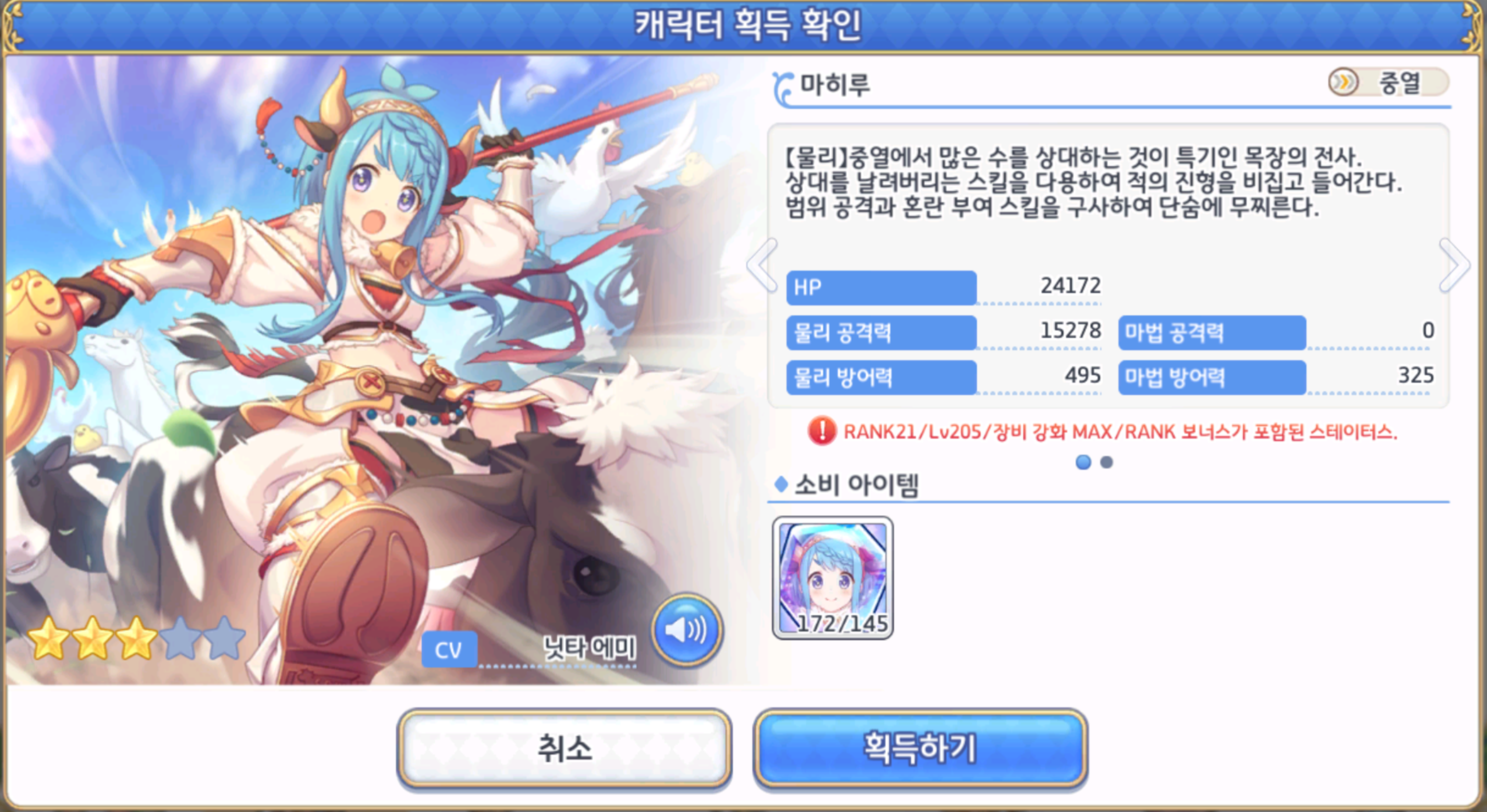
Task: Play the character voice sample speaker icon
Action: 686,630
